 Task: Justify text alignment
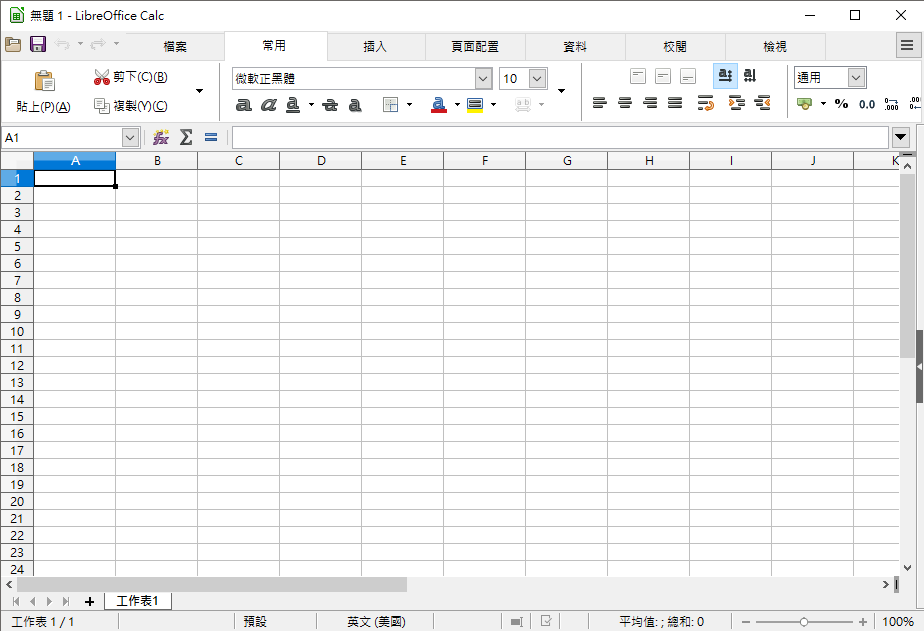675,104
